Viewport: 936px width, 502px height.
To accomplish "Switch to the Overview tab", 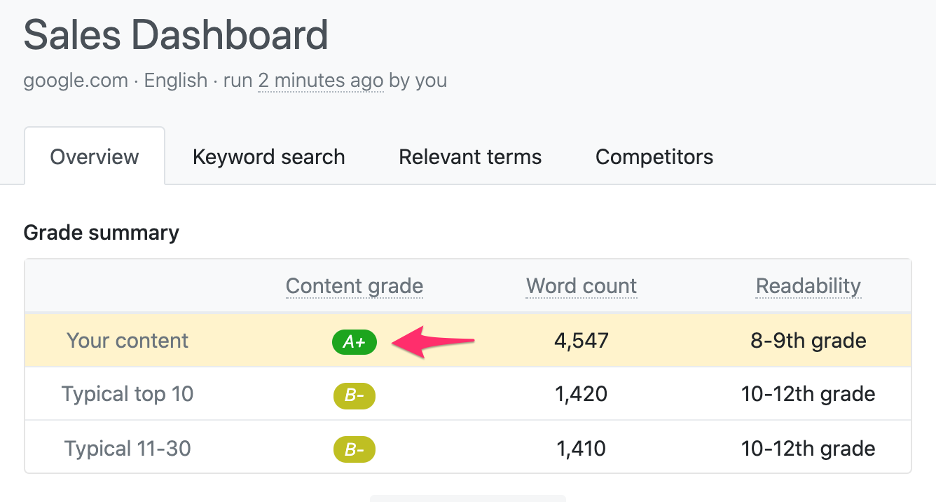I will pyautogui.click(x=94, y=156).
